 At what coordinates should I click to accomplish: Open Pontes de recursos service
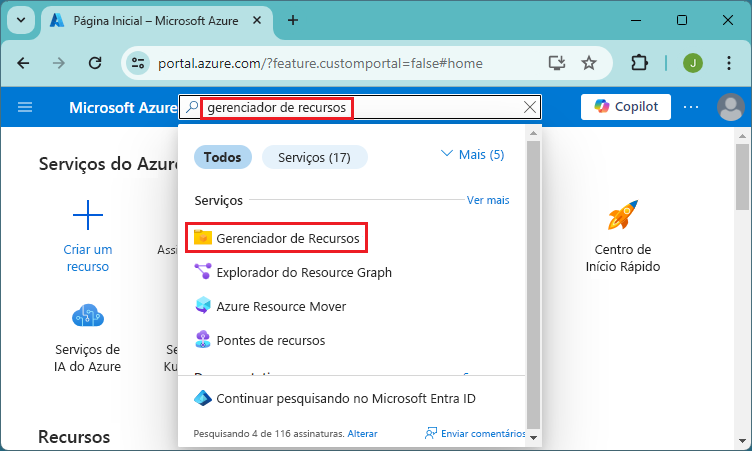[270, 340]
